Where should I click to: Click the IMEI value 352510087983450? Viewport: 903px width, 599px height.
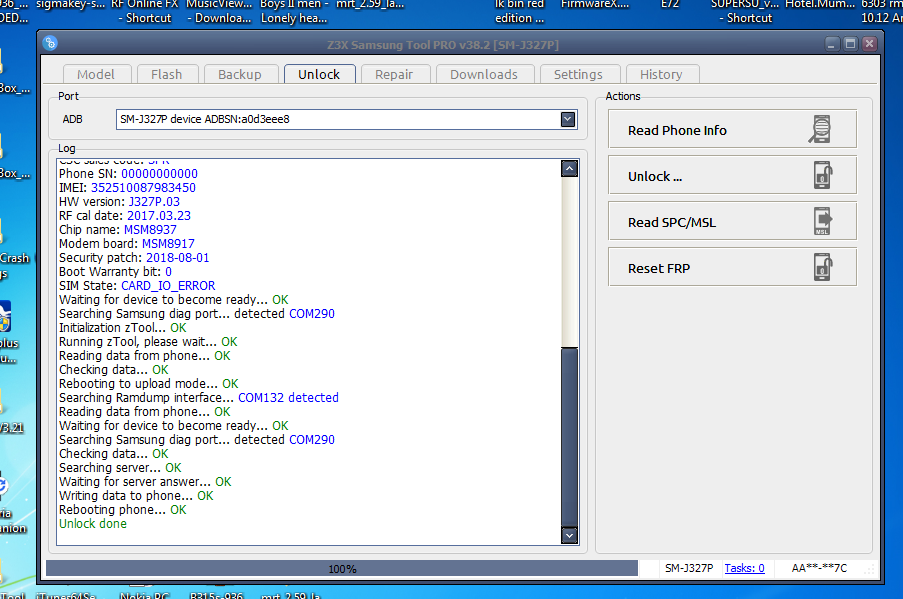click(143, 188)
